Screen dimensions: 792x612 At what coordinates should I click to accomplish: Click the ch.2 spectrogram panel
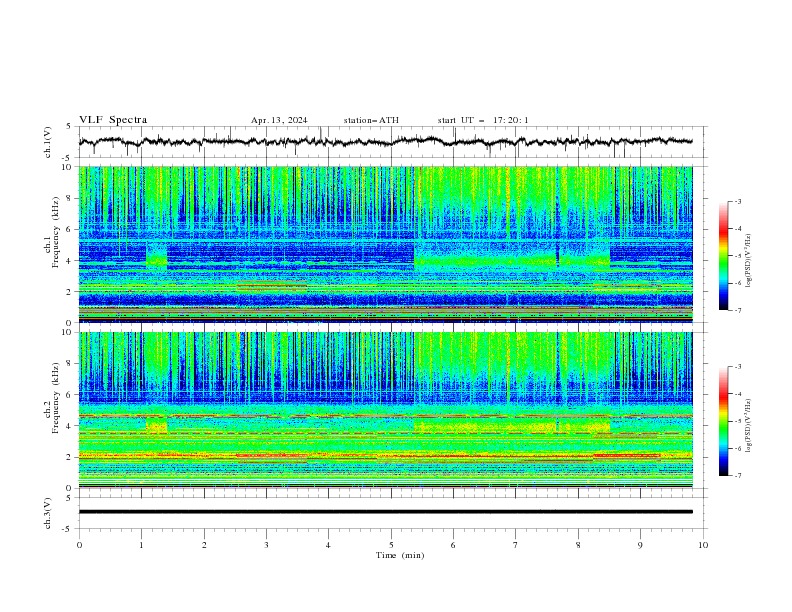click(x=385, y=410)
